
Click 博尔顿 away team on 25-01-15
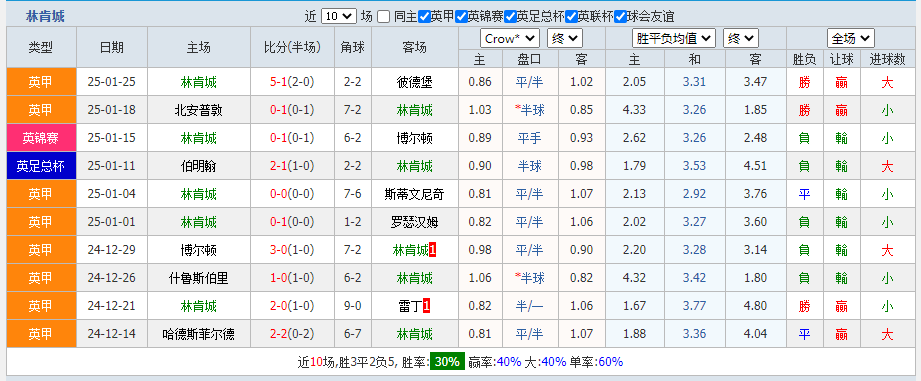pos(415,139)
